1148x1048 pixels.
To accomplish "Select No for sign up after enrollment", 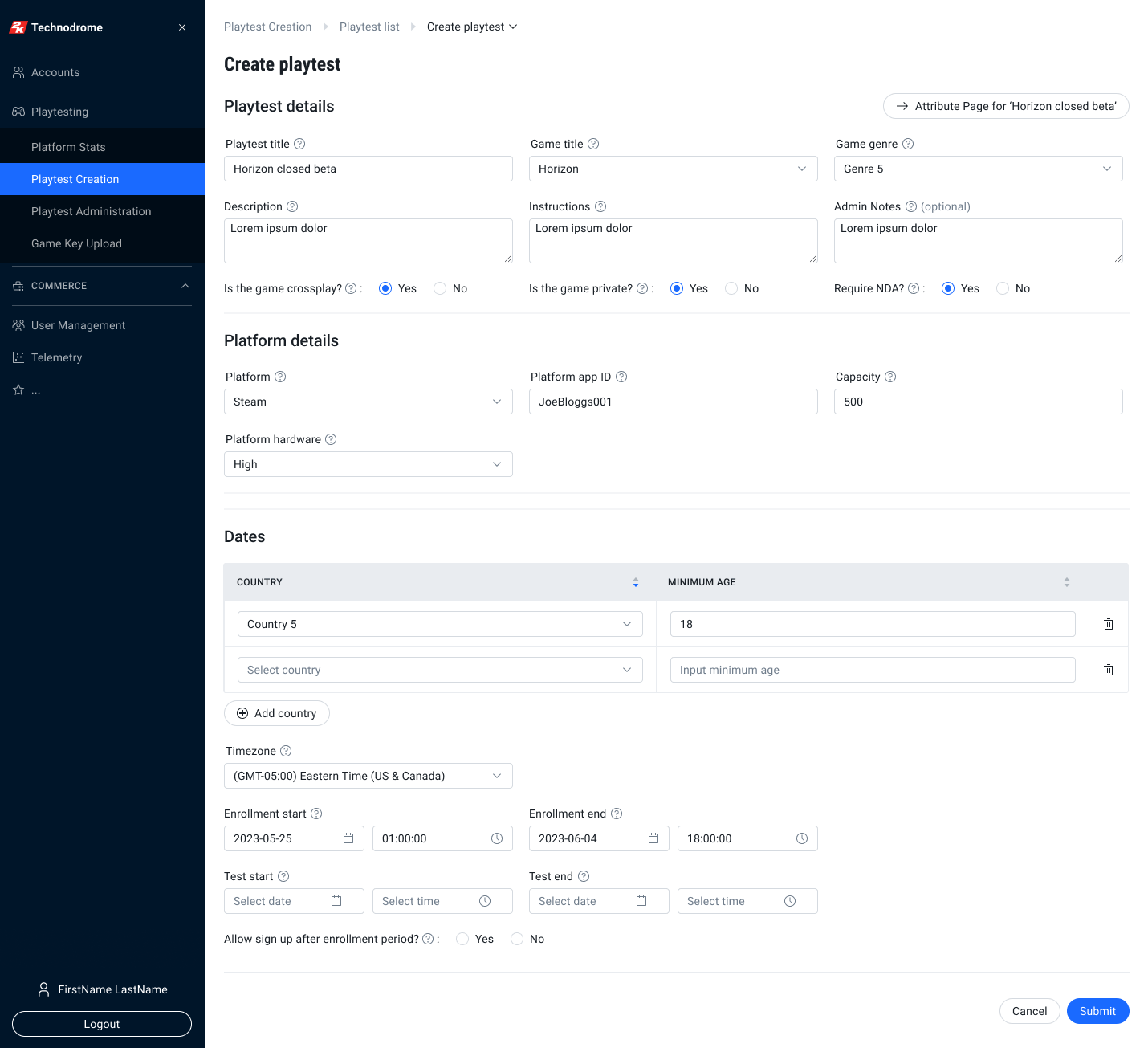I will coord(517,939).
